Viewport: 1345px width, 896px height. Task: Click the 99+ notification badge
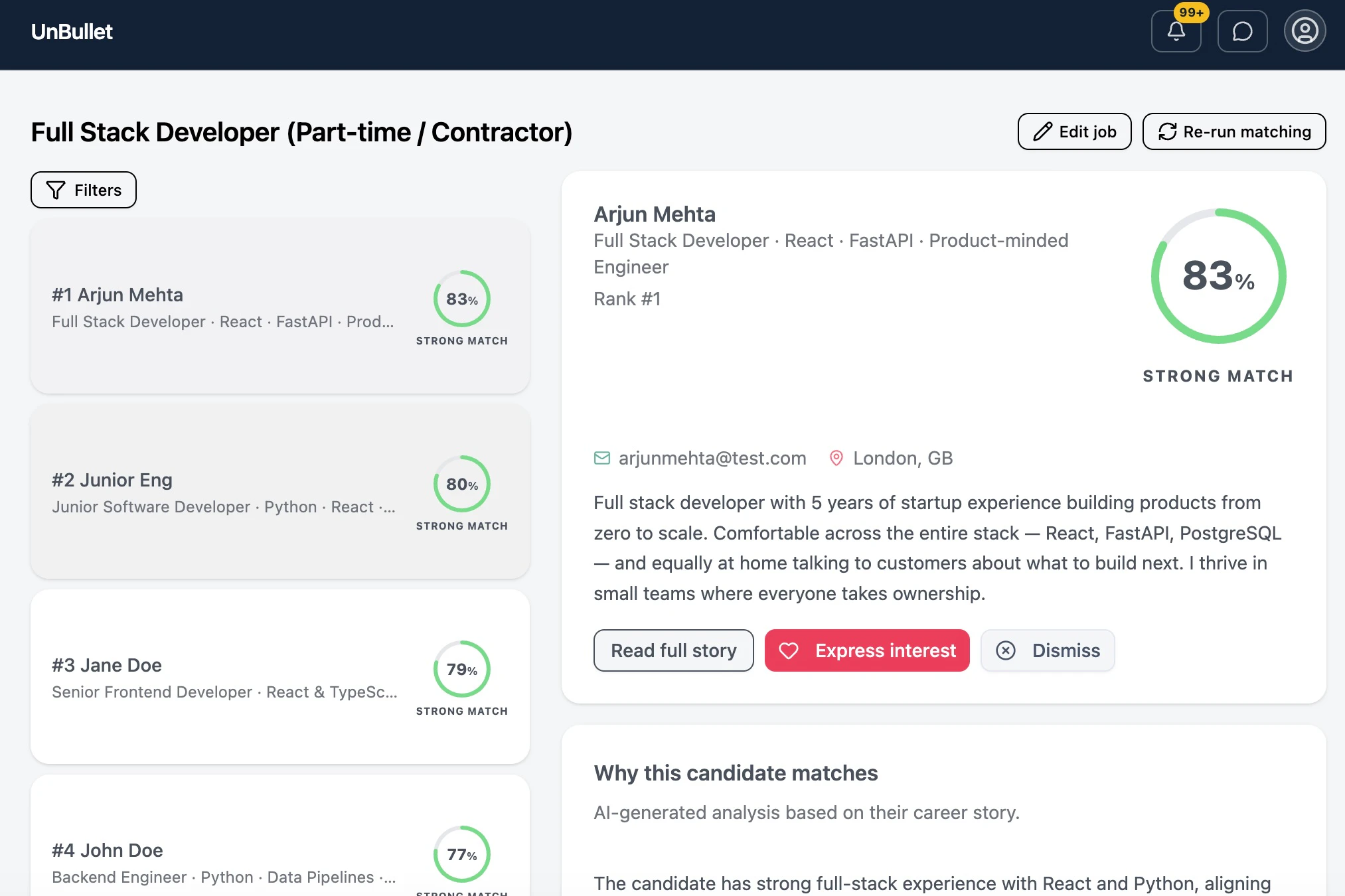pyautogui.click(x=1191, y=13)
